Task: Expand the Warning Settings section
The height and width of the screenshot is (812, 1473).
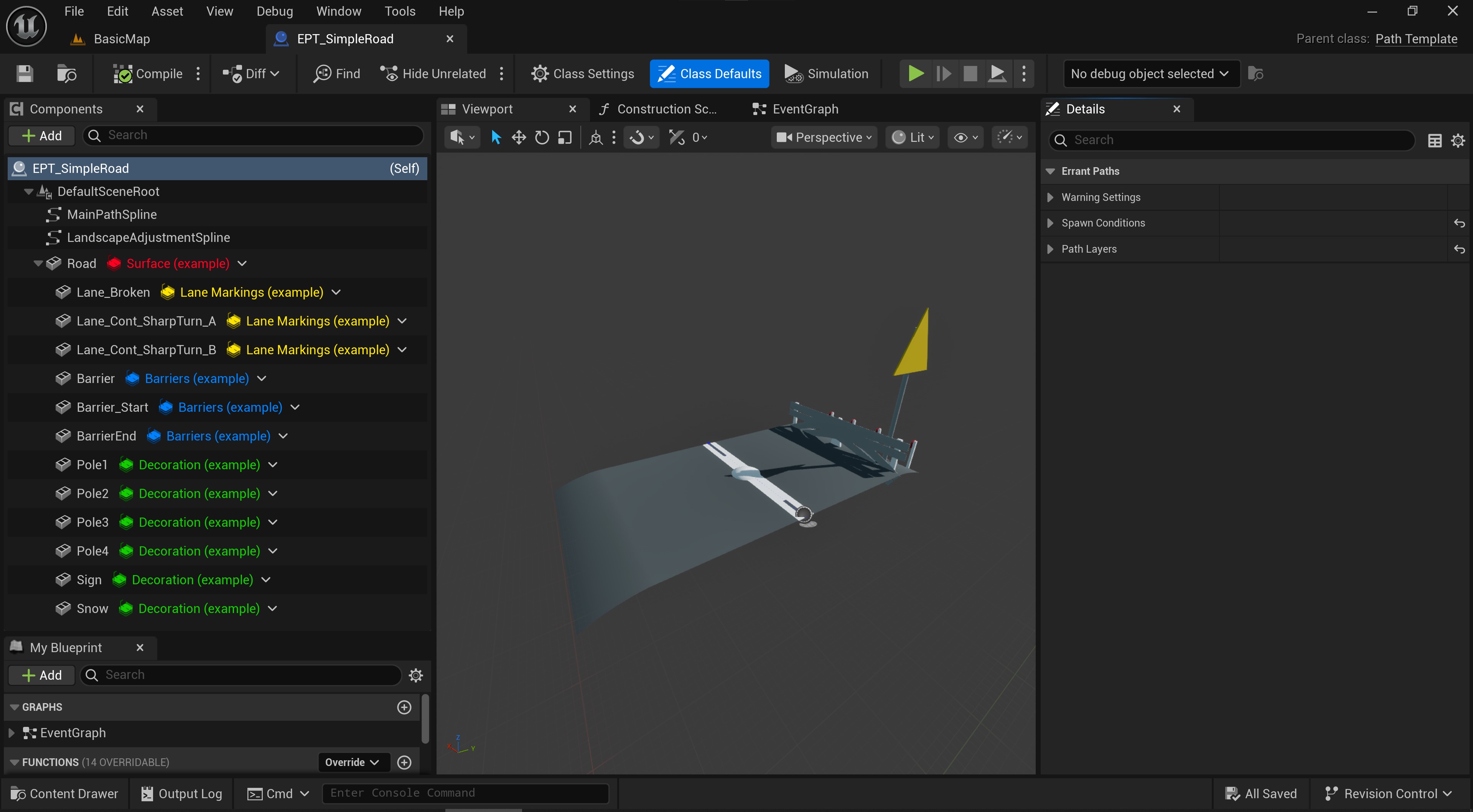Action: coord(1050,197)
